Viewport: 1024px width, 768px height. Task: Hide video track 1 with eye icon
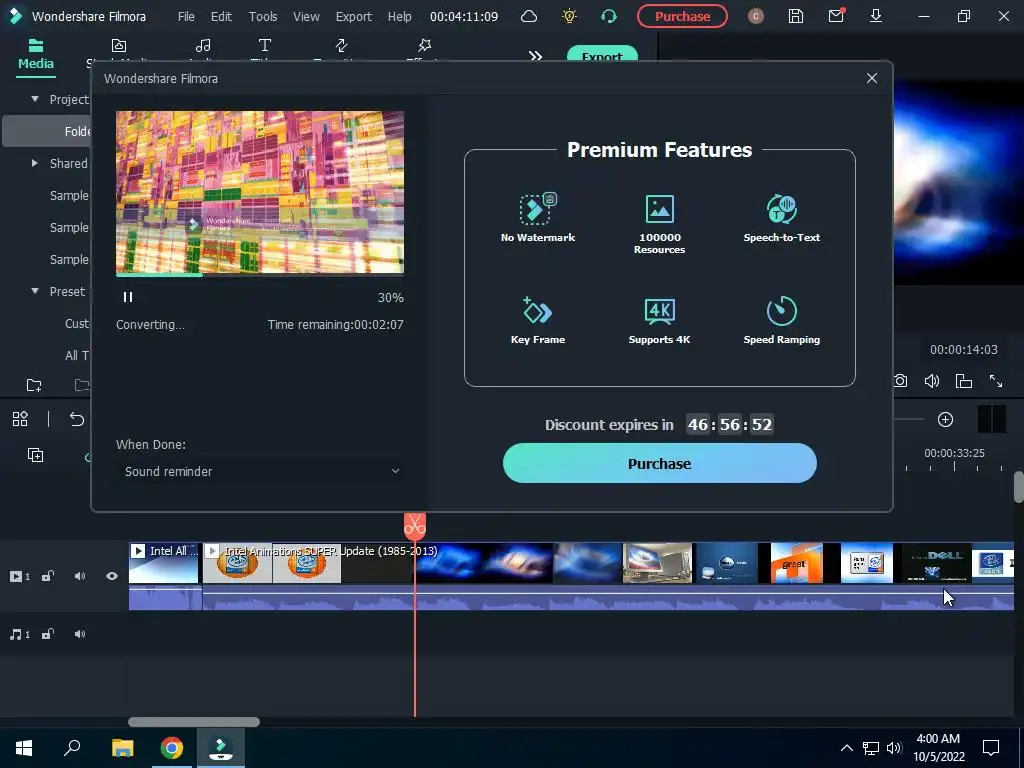tap(112, 576)
